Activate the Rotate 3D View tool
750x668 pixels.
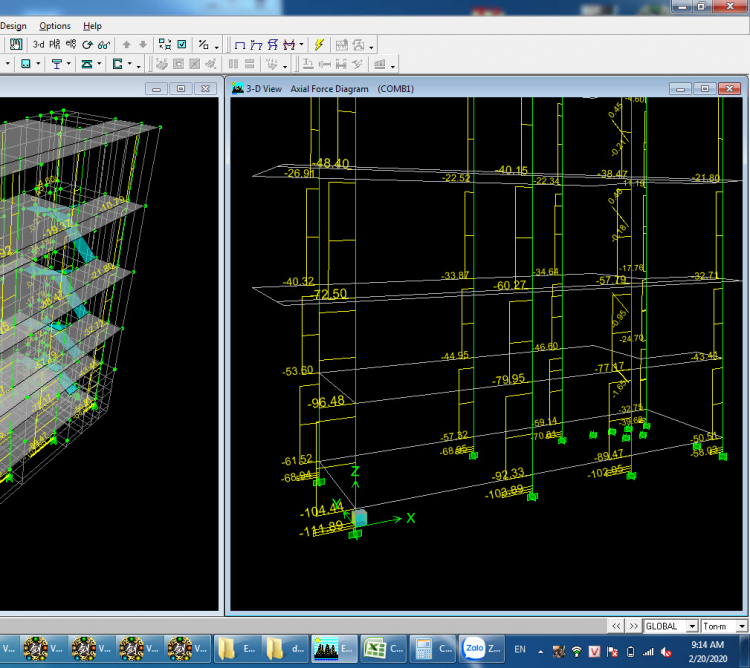click(x=87, y=44)
